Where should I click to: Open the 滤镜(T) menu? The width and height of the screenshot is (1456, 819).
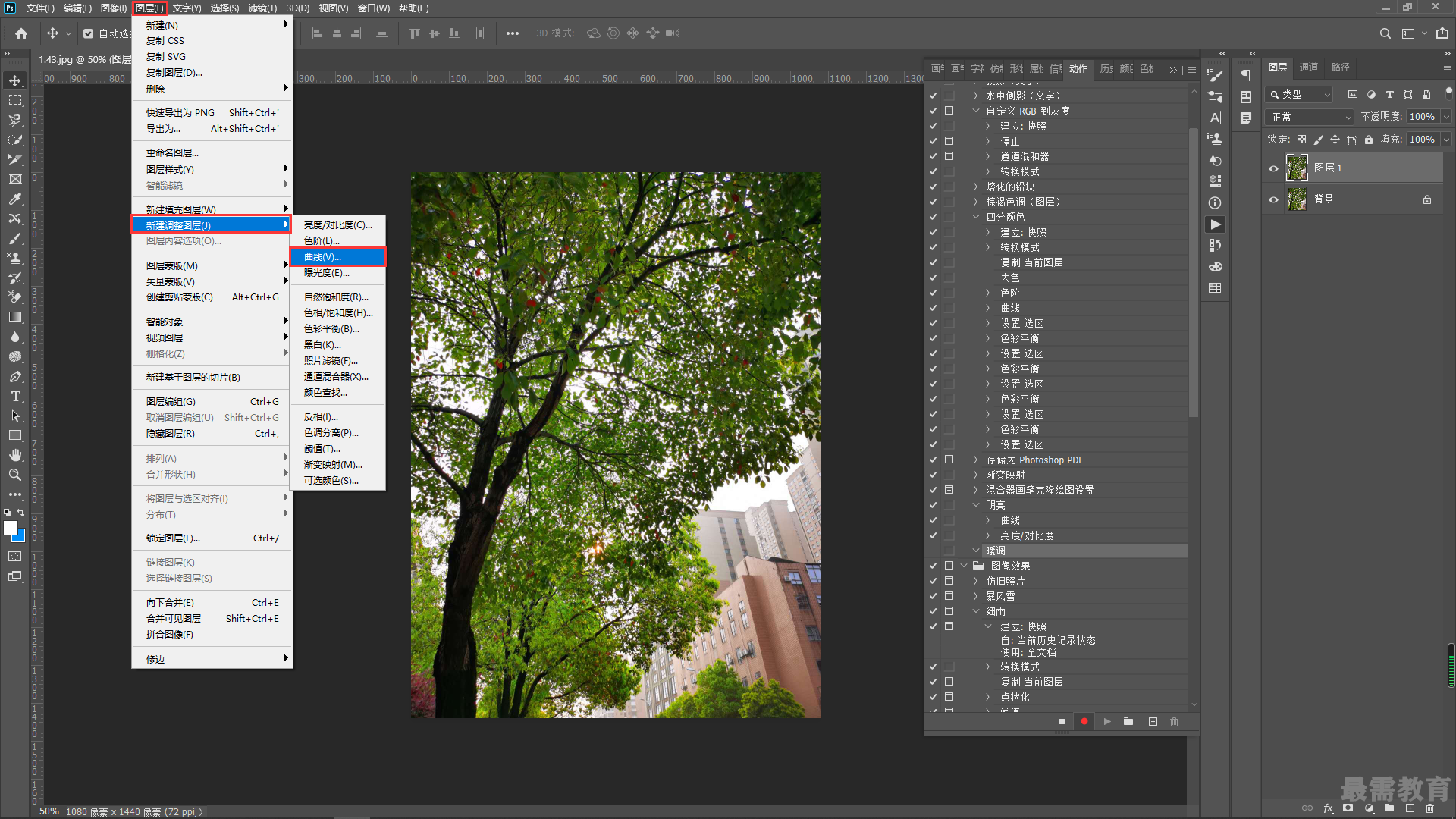(262, 8)
